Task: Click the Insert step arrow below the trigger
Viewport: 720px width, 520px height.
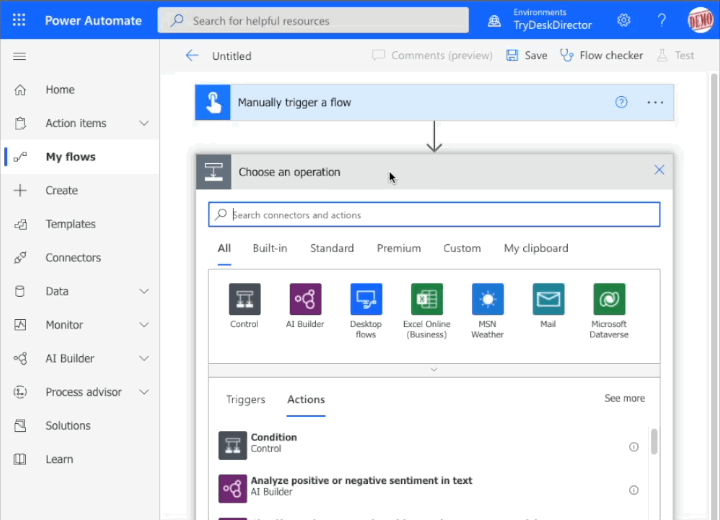Action: 434,137
